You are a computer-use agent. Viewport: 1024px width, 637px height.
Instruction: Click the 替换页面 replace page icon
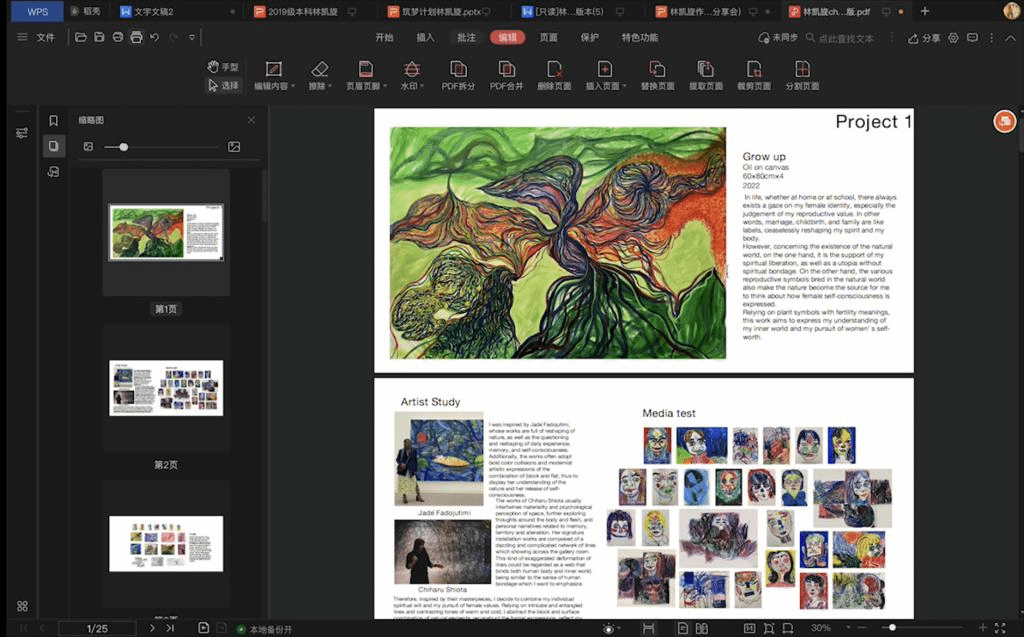pyautogui.click(x=657, y=70)
